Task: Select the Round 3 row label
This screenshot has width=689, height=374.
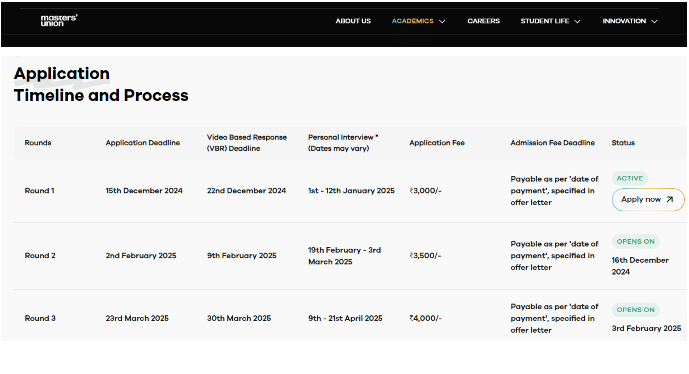Action: pos(40,318)
